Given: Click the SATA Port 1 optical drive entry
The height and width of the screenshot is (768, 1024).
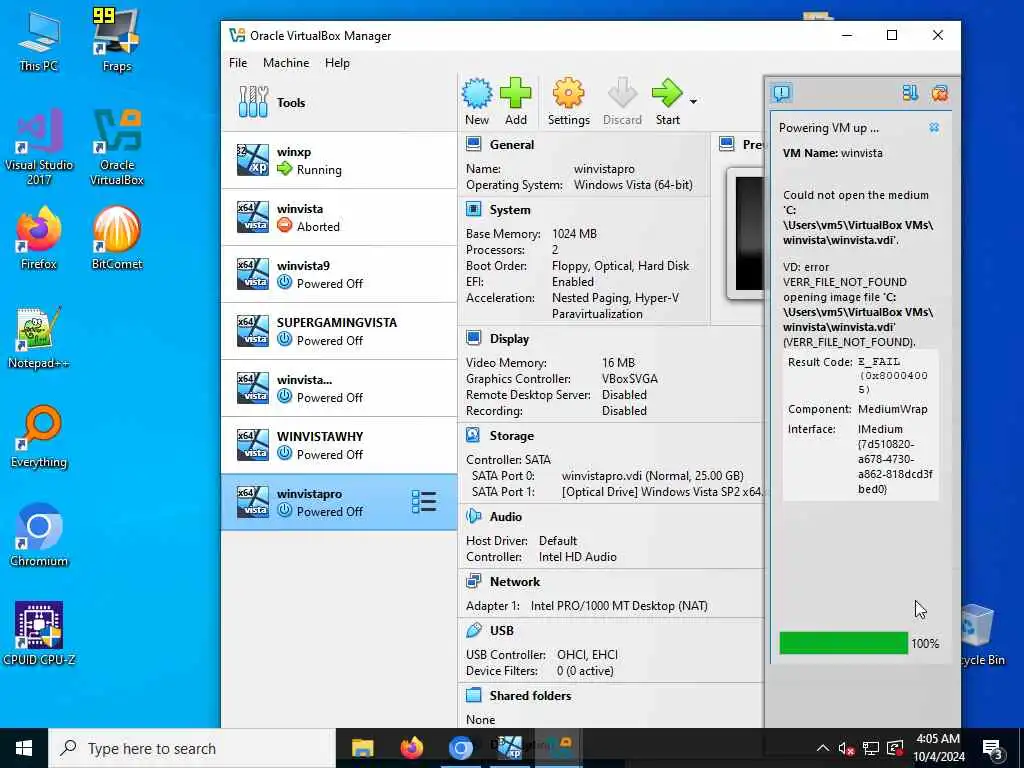Looking at the screenshot, I should click(662, 492).
